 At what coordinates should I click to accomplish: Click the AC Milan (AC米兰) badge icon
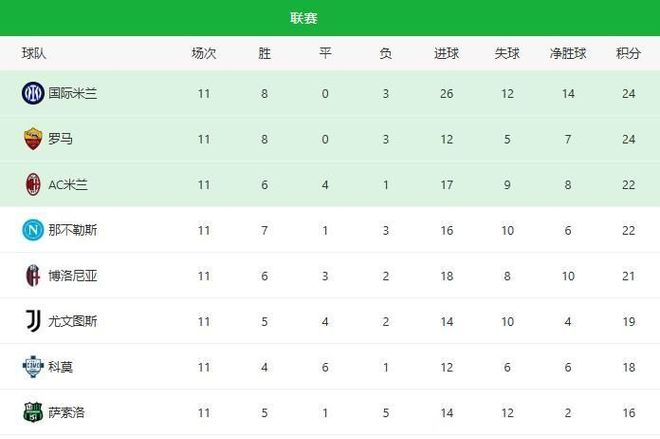[x=32, y=185]
